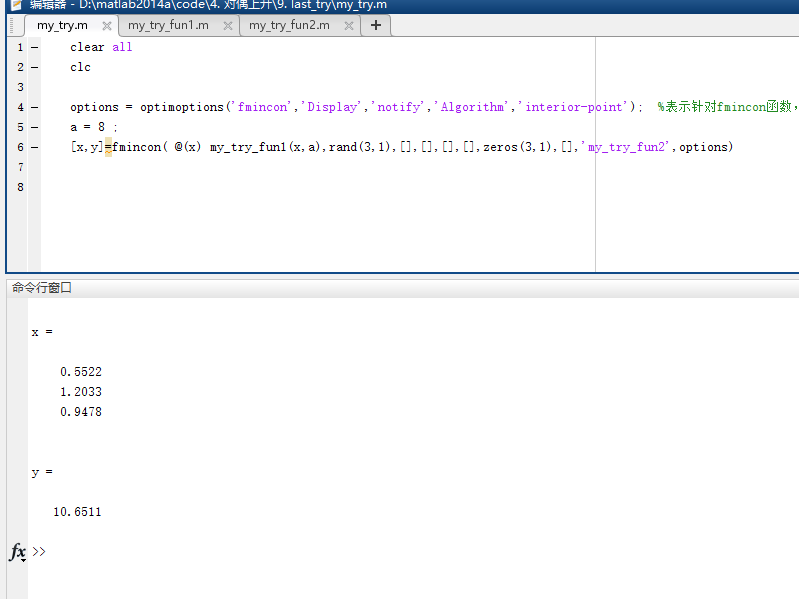Image resolution: width=799 pixels, height=599 pixels.
Task: Switch to the my_try_fun2.m tab
Action: pyautogui.click(x=289, y=25)
